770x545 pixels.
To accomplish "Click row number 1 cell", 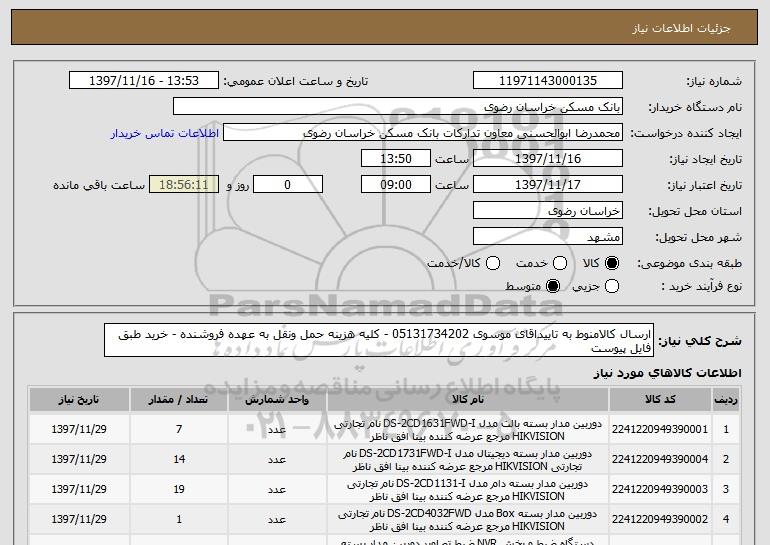I will (x=726, y=429).
